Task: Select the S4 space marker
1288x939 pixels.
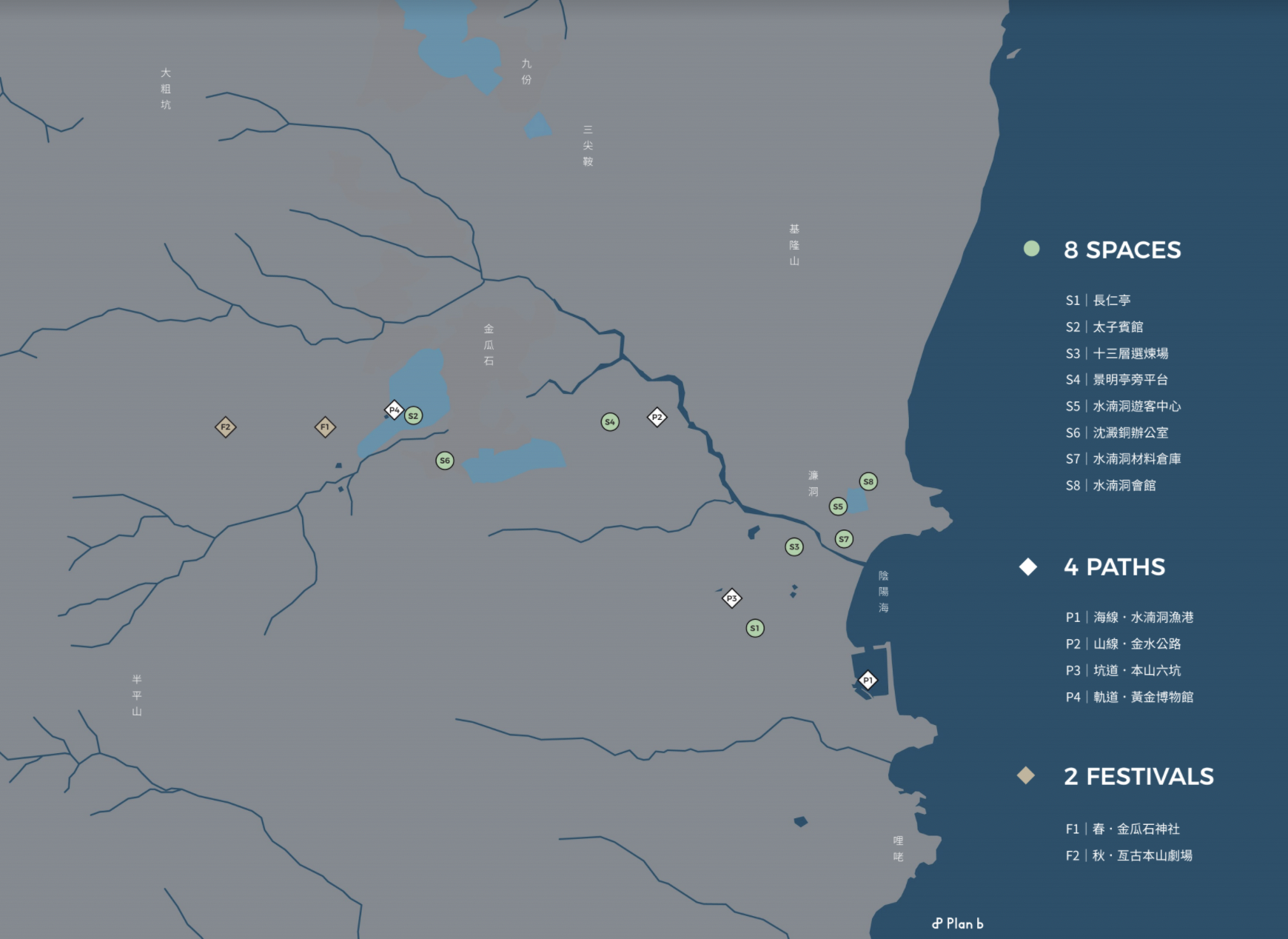Action: [610, 422]
